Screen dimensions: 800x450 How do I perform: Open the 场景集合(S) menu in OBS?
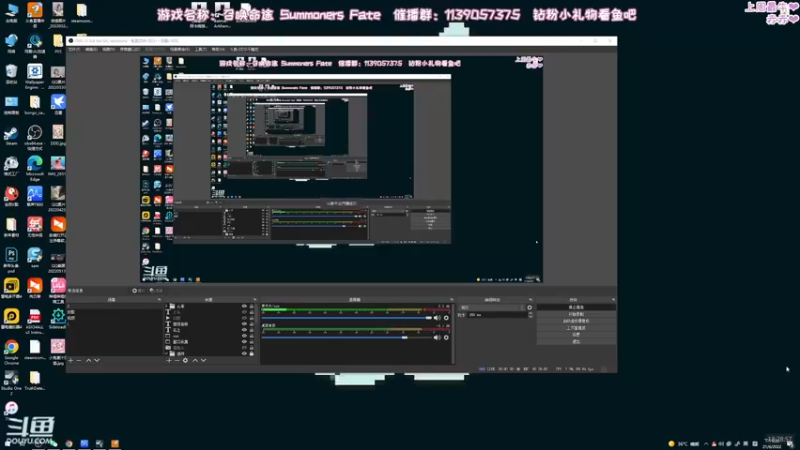tap(180, 49)
